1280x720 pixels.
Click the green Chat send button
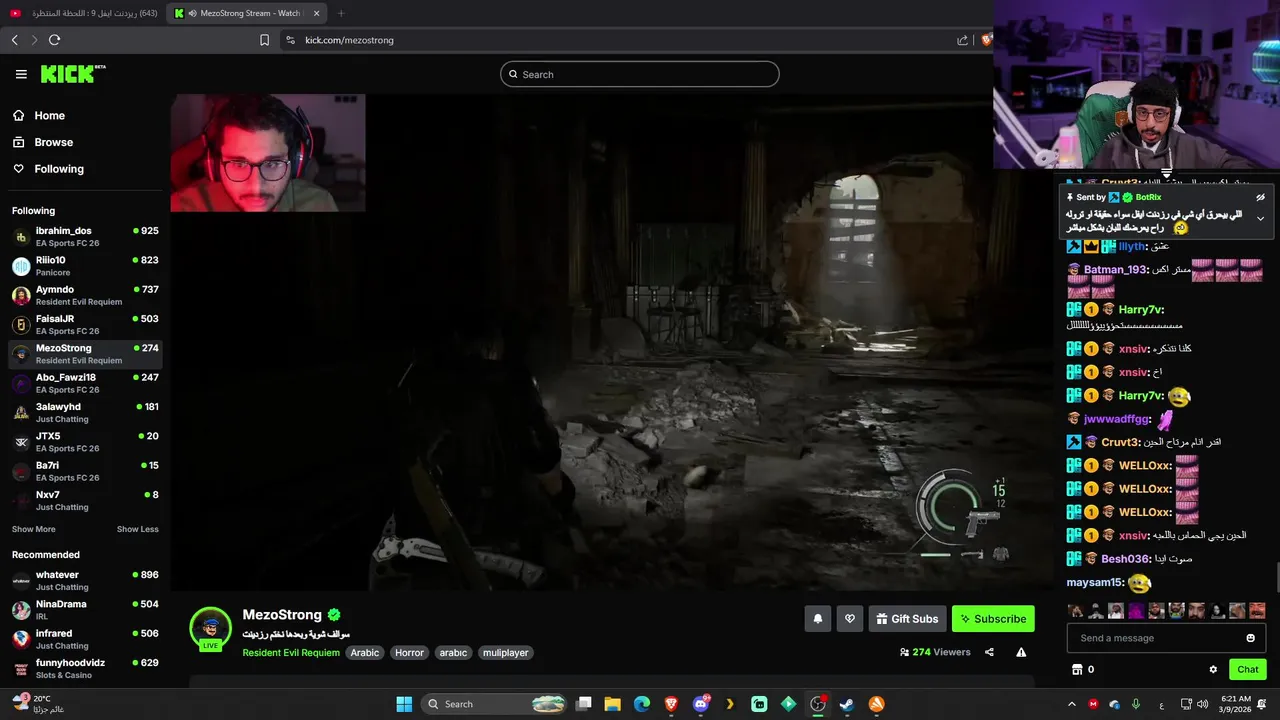click(x=1248, y=669)
